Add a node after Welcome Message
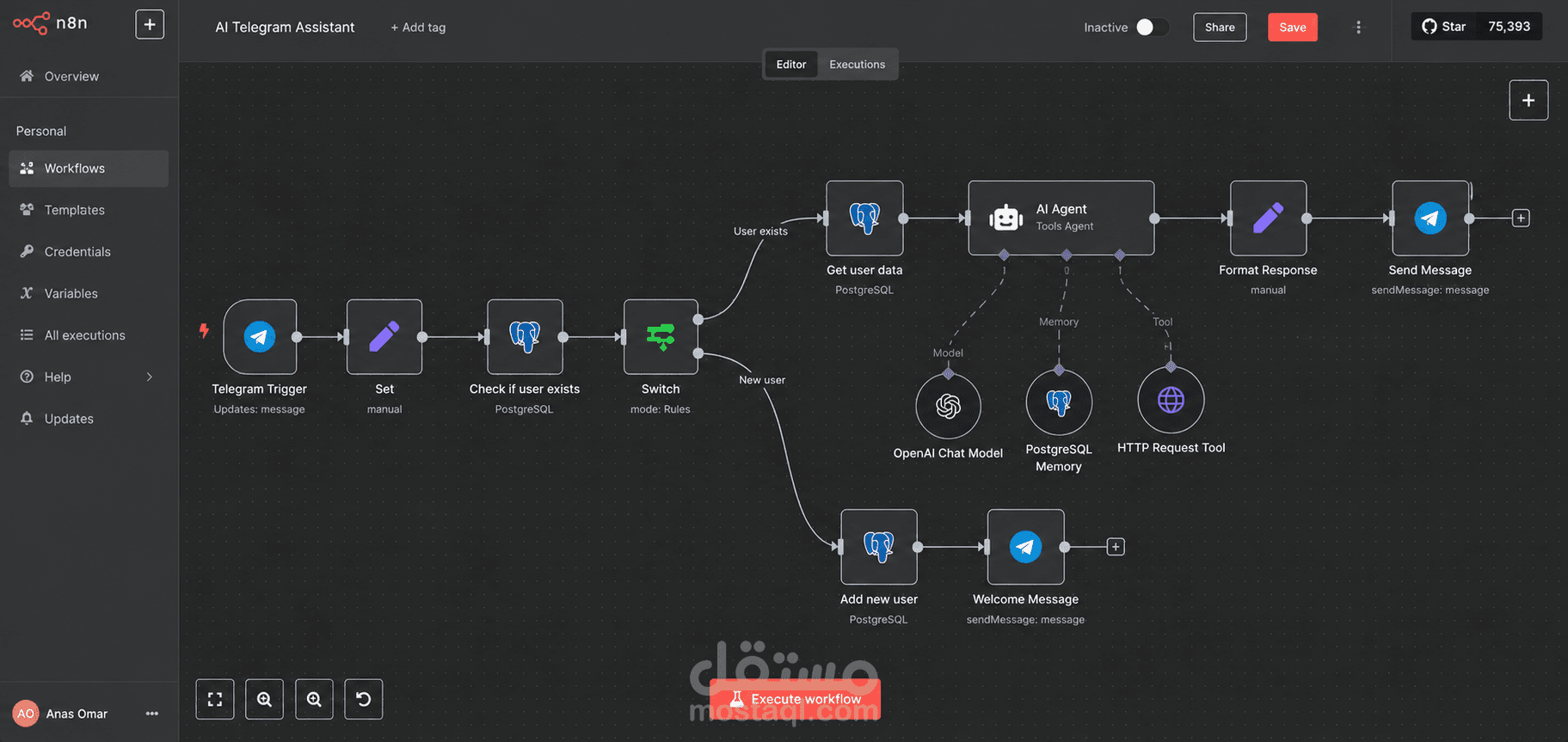 [x=1116, y=547]
